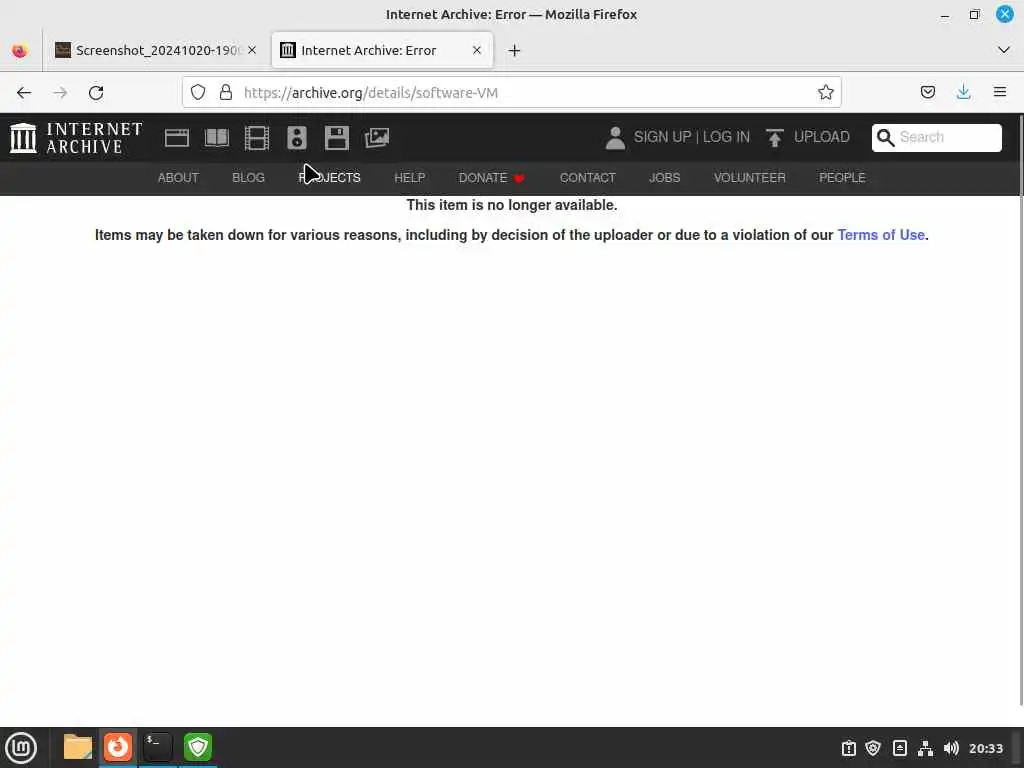Open the Firefox hamburger menu

coord(1000,92)
